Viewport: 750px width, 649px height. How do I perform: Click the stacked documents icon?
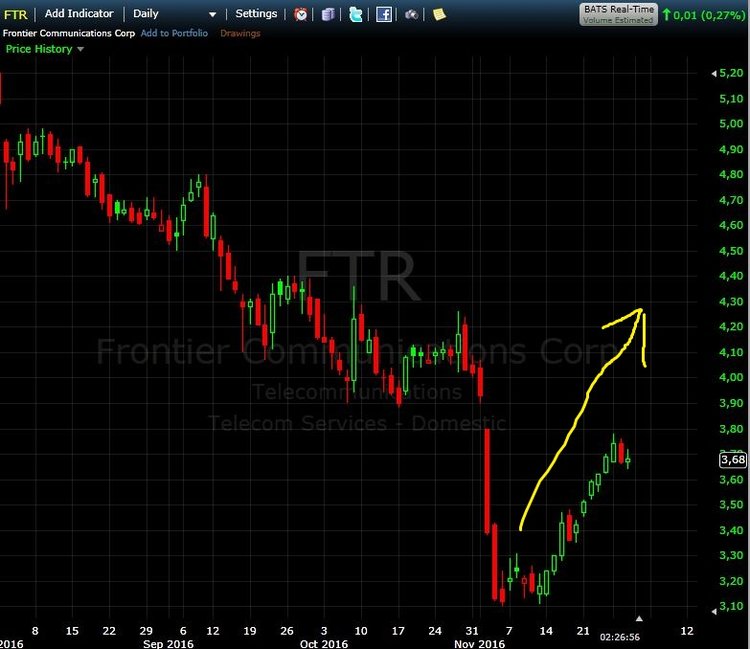(328, 14)
